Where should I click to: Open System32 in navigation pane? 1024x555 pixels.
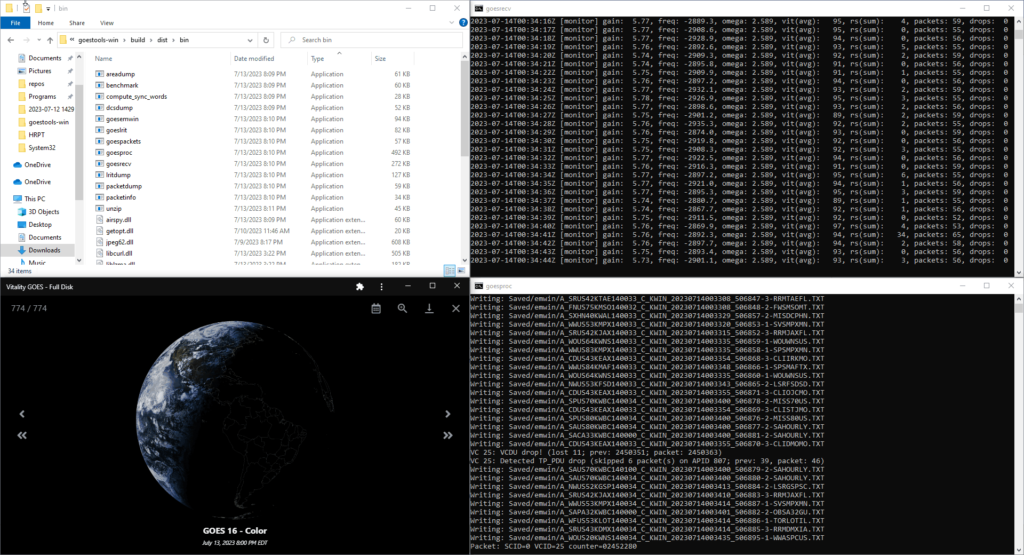click(x=41, y=148)
